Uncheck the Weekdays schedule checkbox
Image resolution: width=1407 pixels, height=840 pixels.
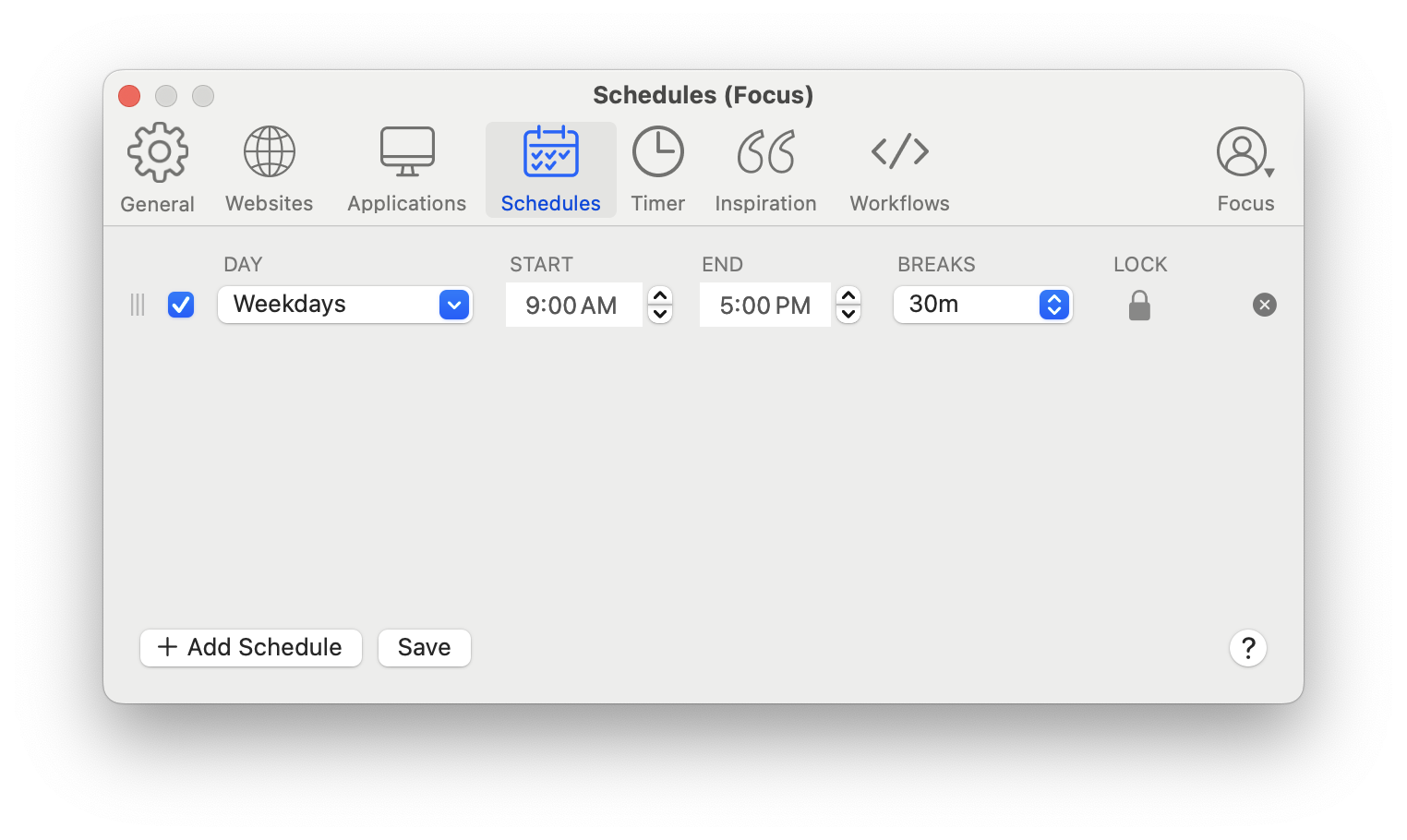click(181, 305)
